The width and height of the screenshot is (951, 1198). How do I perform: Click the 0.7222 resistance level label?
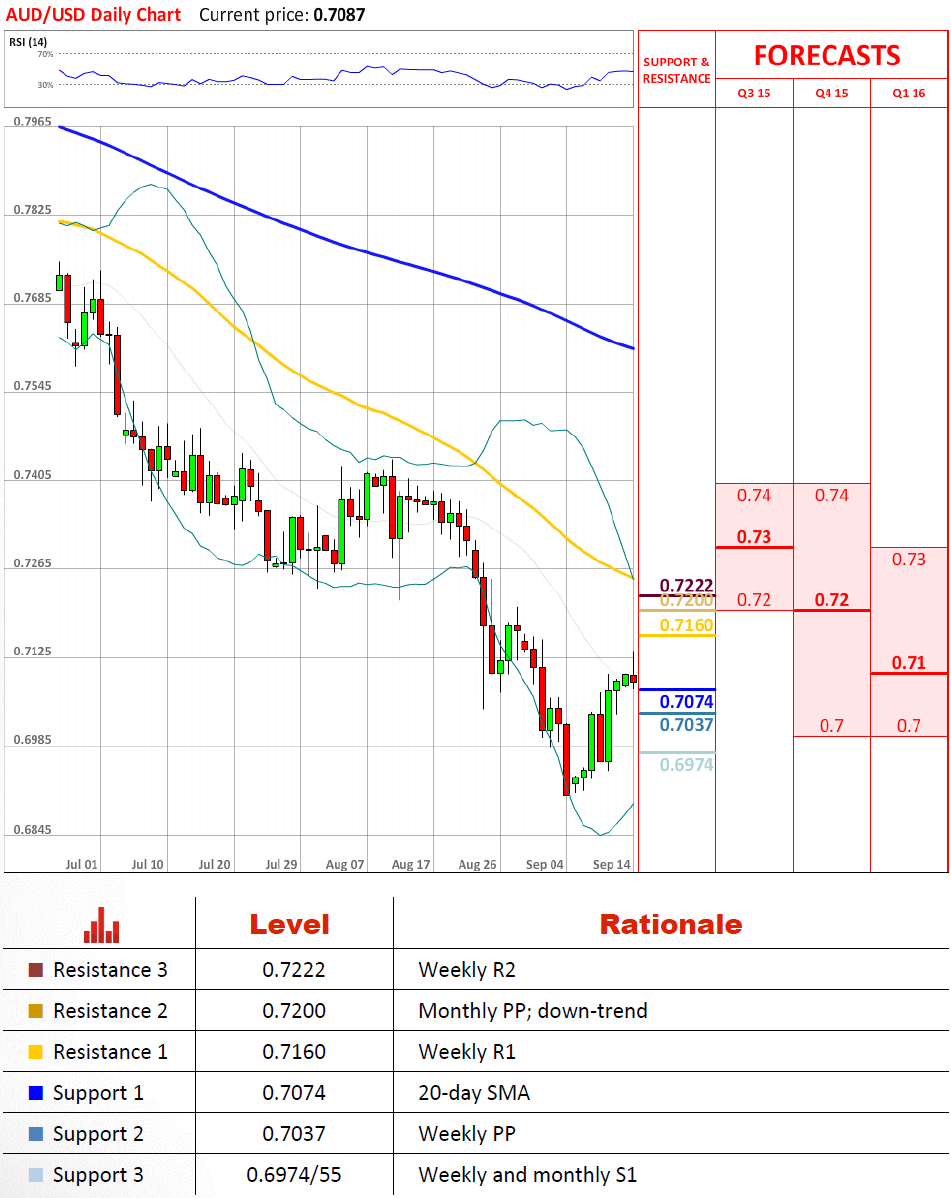click(686, 585)
